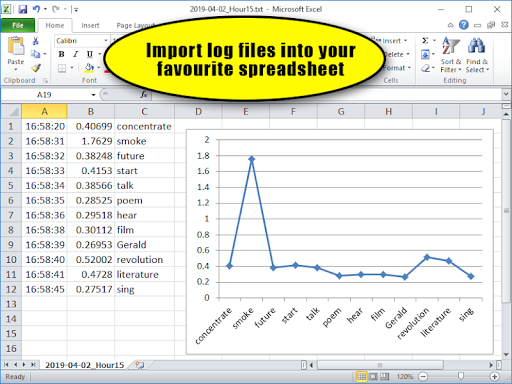Click the zoom in plus button
Image resolution: width=512 pixels, height=384 pixels.
(495, 377)
